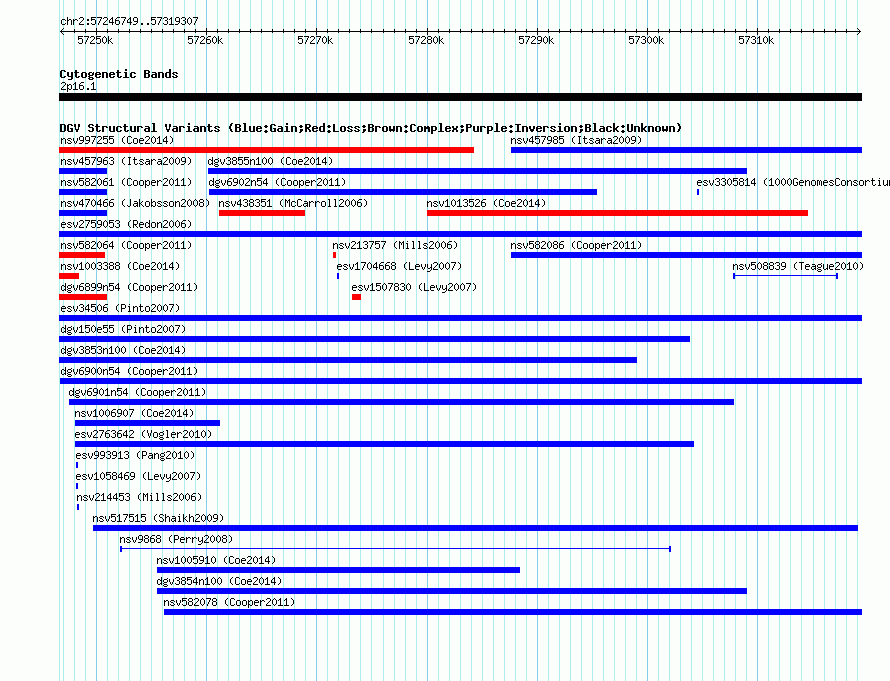Click nsv508839 (Teague2010) label
The width and height of the screenshot is (890, 681).
pos(797,266)
